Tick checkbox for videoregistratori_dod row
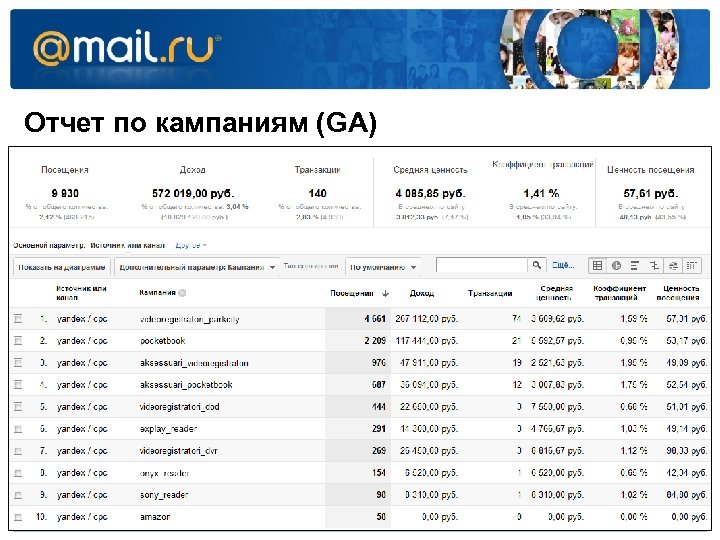The image size is (720, 540). tap(18, 406)
